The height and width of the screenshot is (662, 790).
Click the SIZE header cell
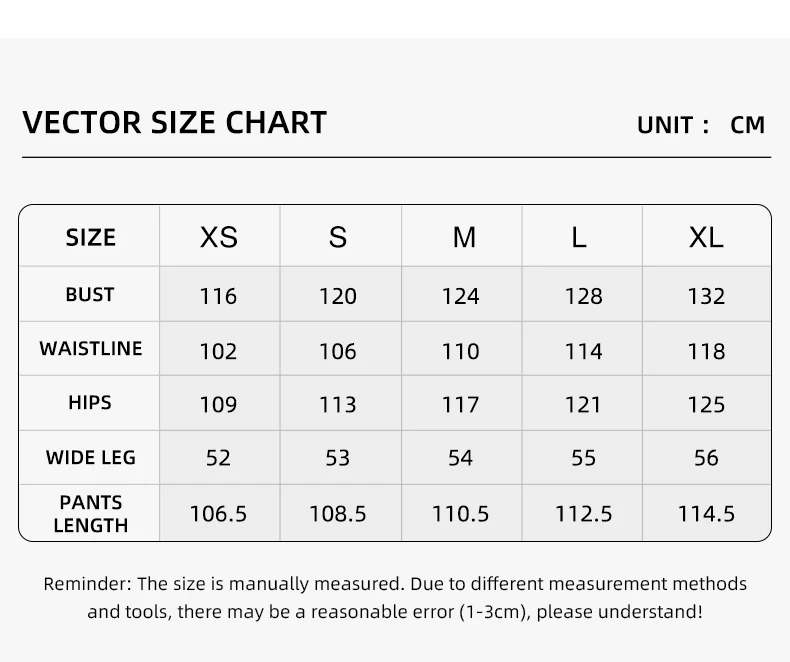click(x=91, y=237)
